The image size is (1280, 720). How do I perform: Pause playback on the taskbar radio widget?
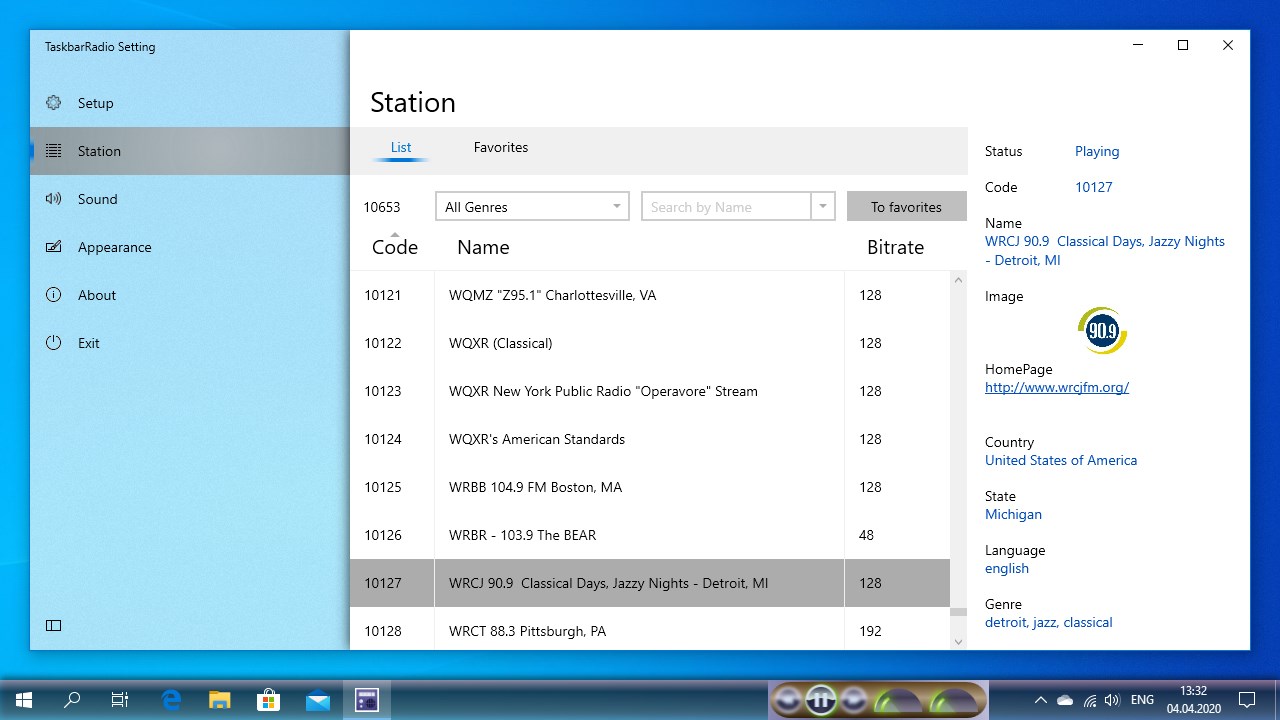tap(820, 700)
